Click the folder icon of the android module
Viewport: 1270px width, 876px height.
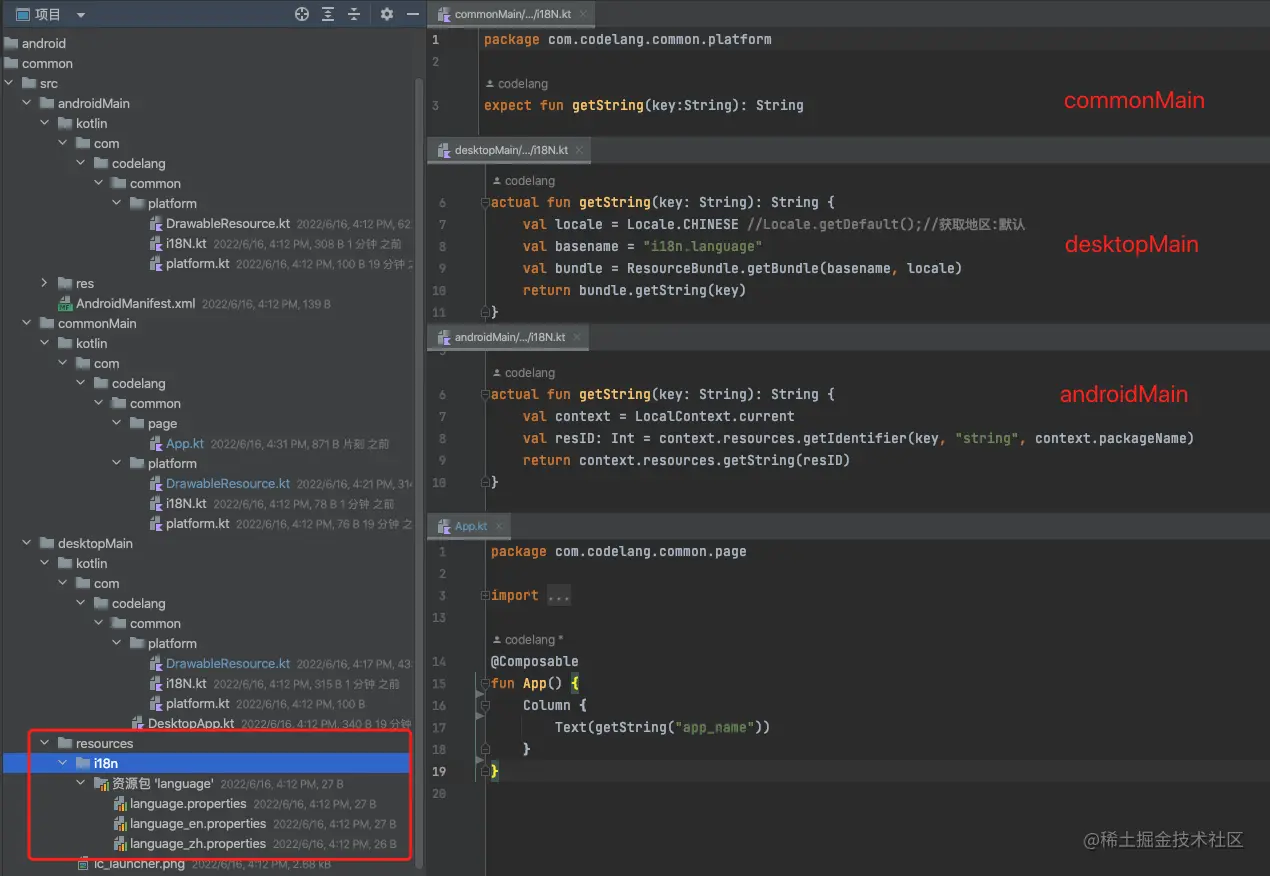(11, 44)
